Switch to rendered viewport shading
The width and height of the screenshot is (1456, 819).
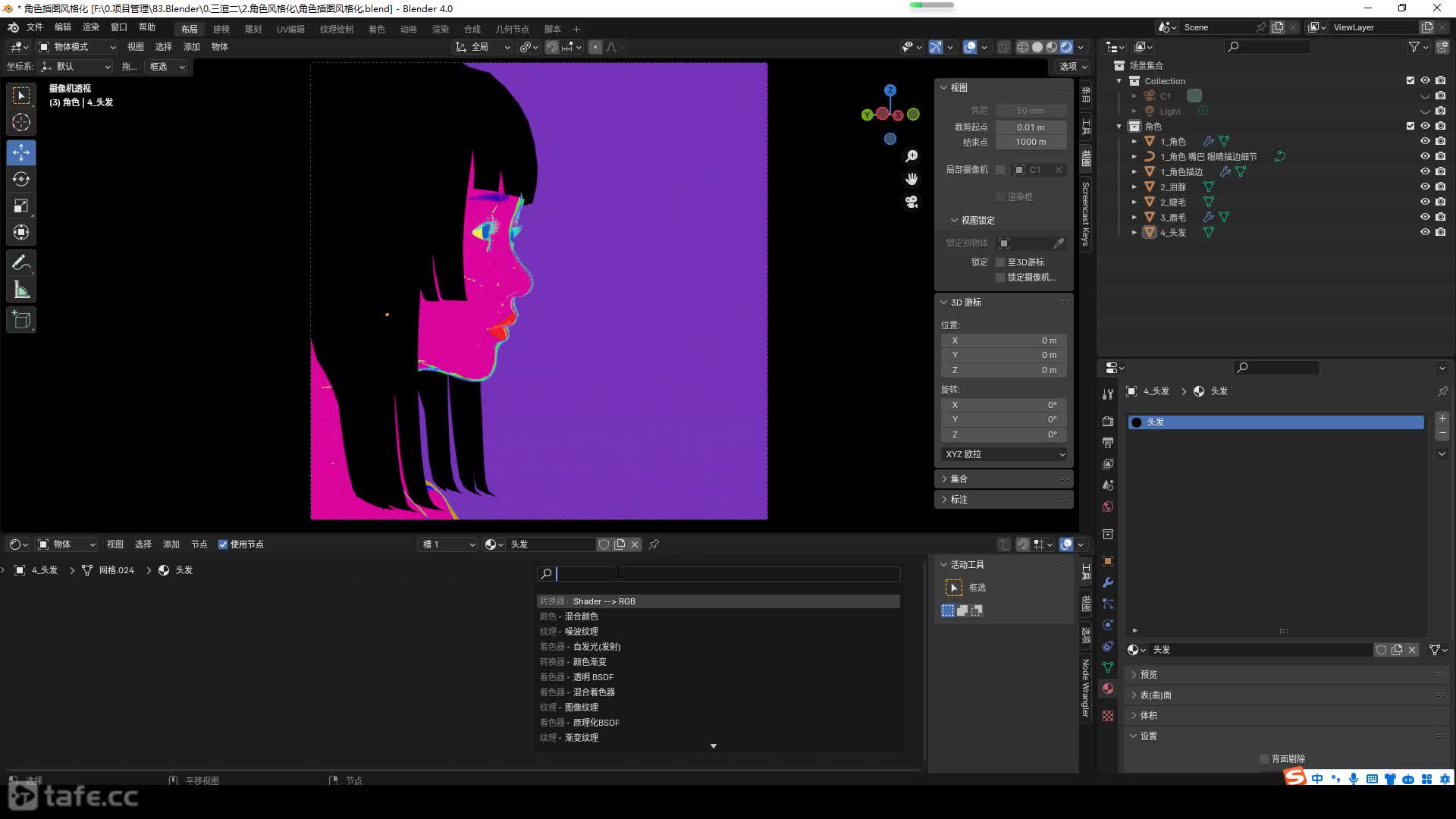[1066, 47]
